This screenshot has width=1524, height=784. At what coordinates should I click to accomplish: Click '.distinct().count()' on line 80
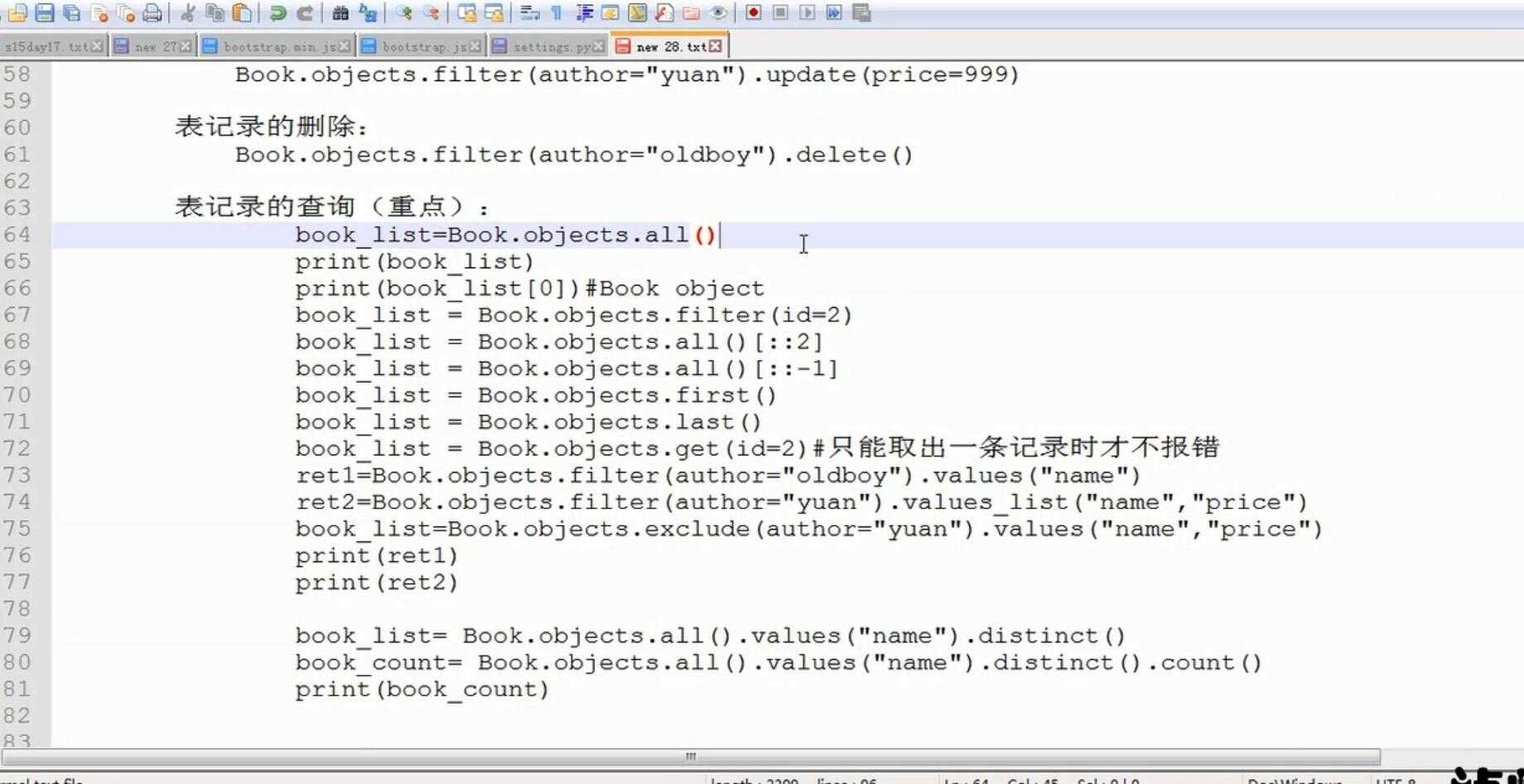1120,663
